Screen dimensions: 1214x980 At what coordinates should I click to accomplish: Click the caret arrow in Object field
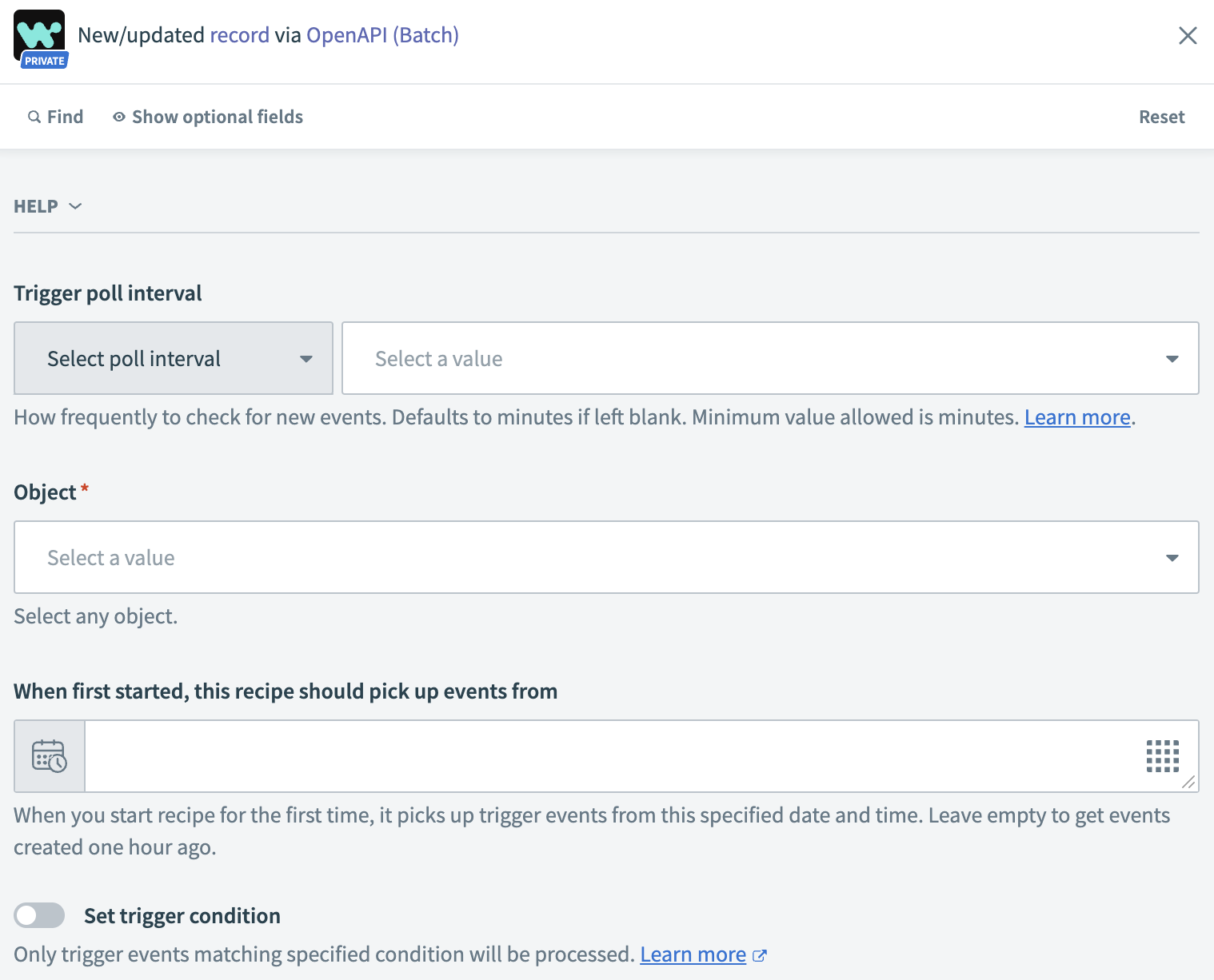coord(1172,558)
